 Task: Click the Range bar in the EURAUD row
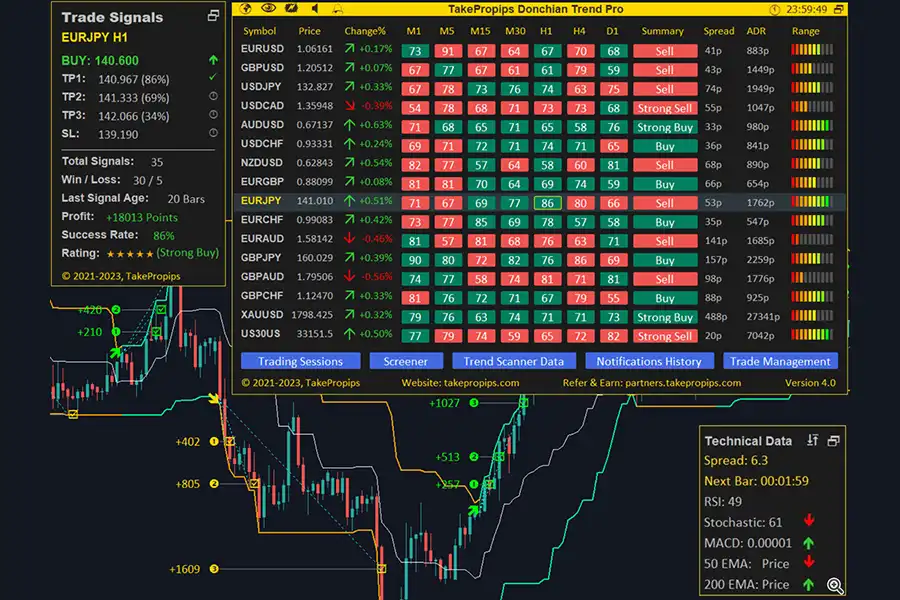tap(812, 240)
